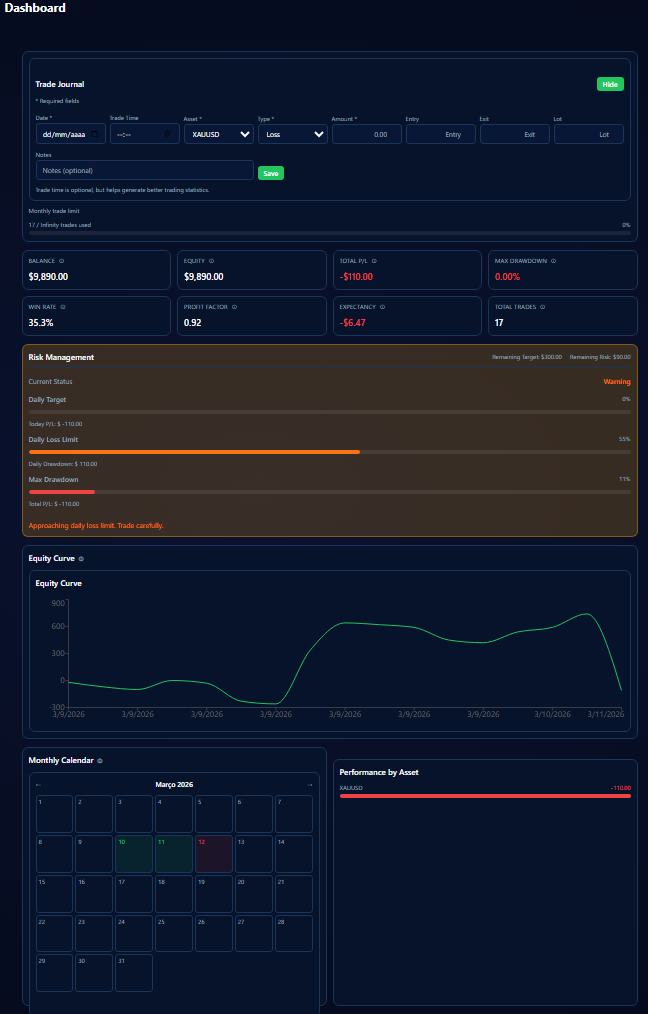
Task: Click the Expectancy info icon
Action: click(x=382, y=307)
